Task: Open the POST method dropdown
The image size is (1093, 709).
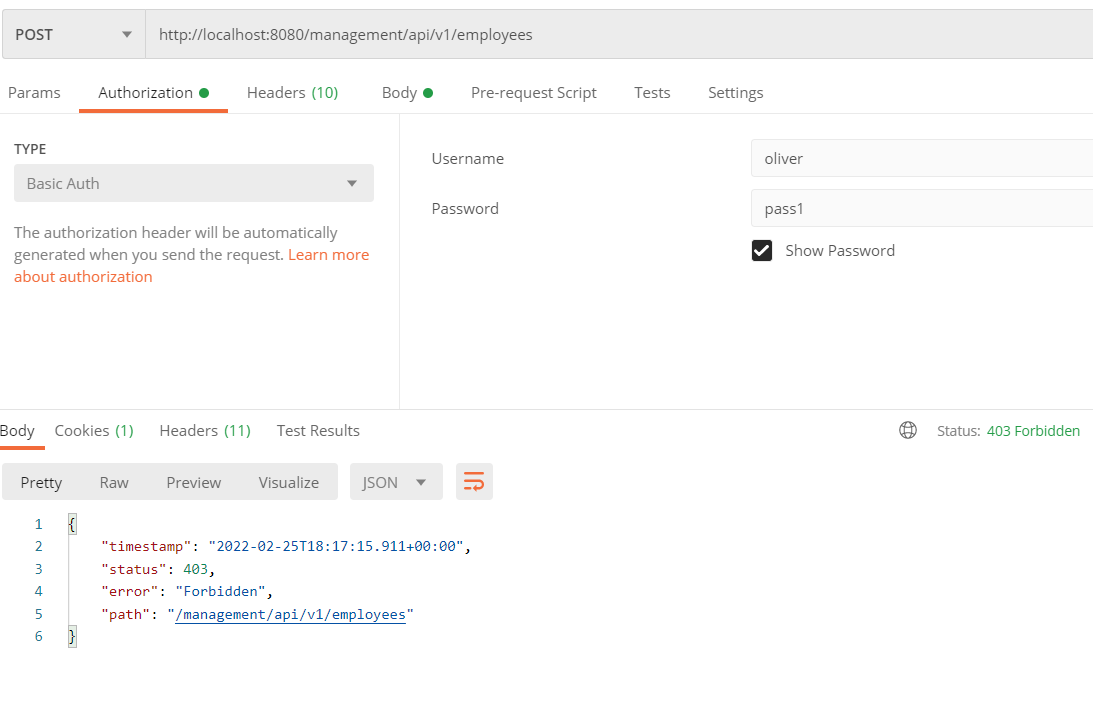Action: coord(73,35)
